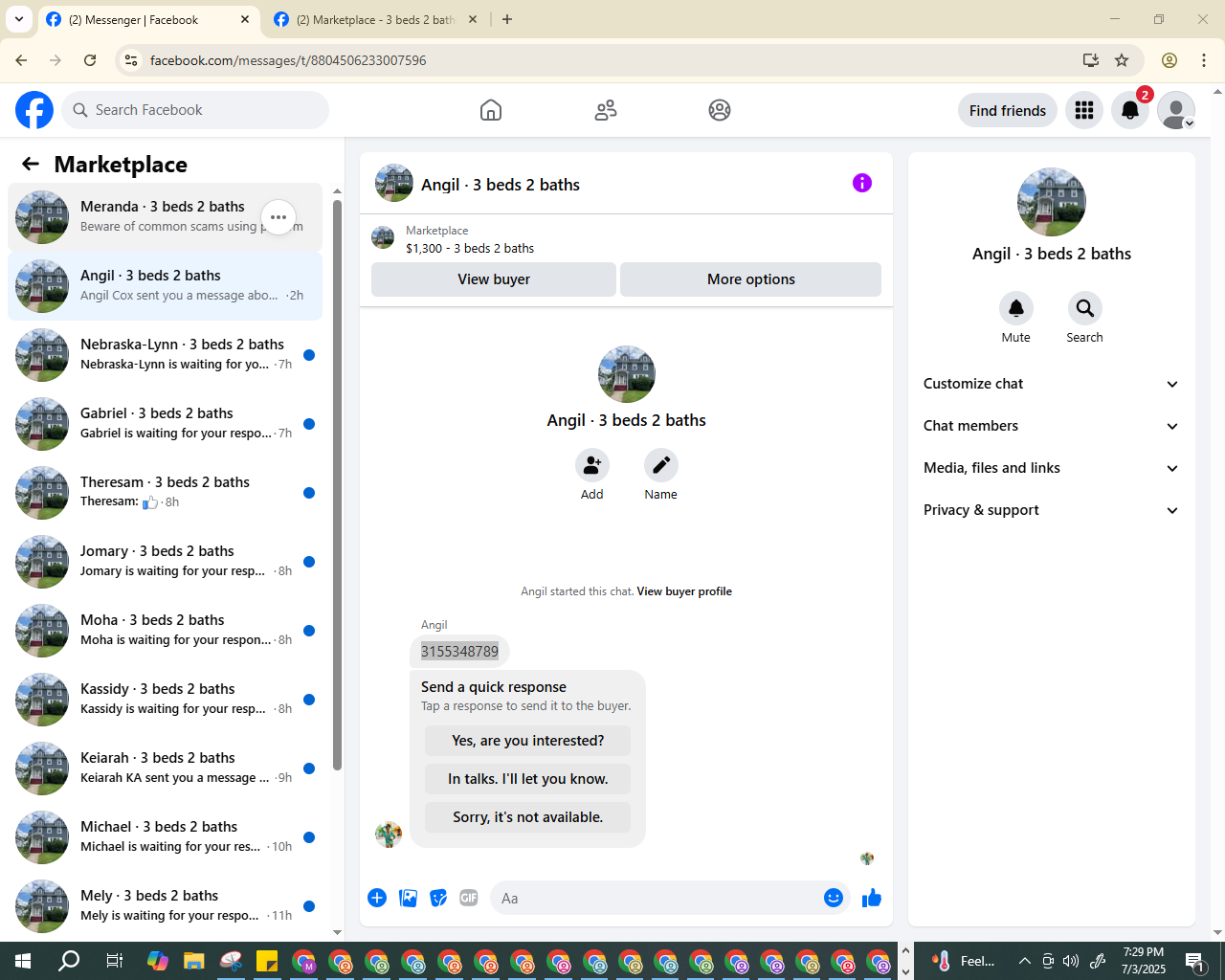
Task: Click the browser address bar URL
Action: (x=288, y=60)
